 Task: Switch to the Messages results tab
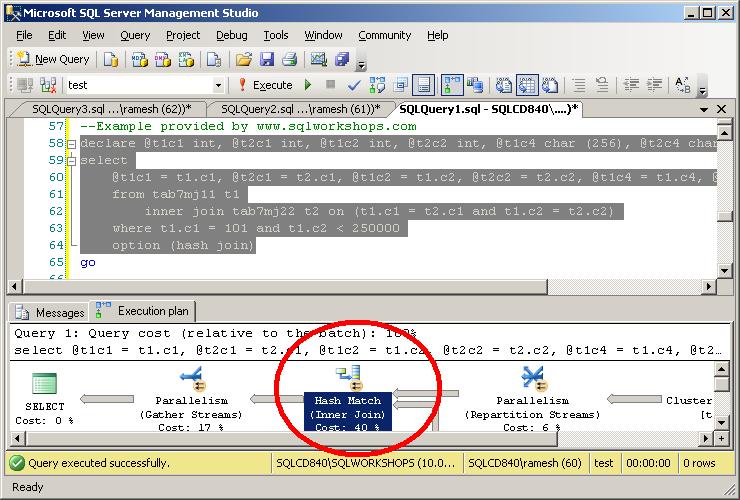point(50,313)
